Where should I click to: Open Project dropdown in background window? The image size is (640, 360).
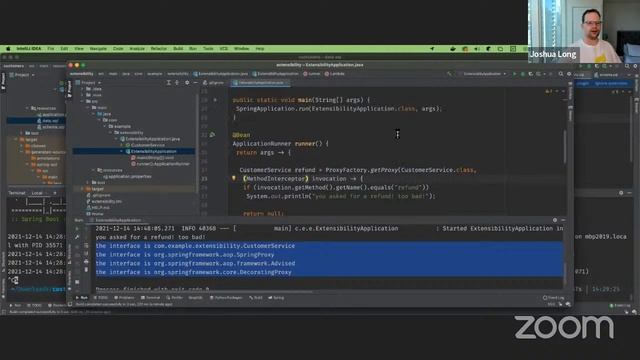(x=22, y=75)
